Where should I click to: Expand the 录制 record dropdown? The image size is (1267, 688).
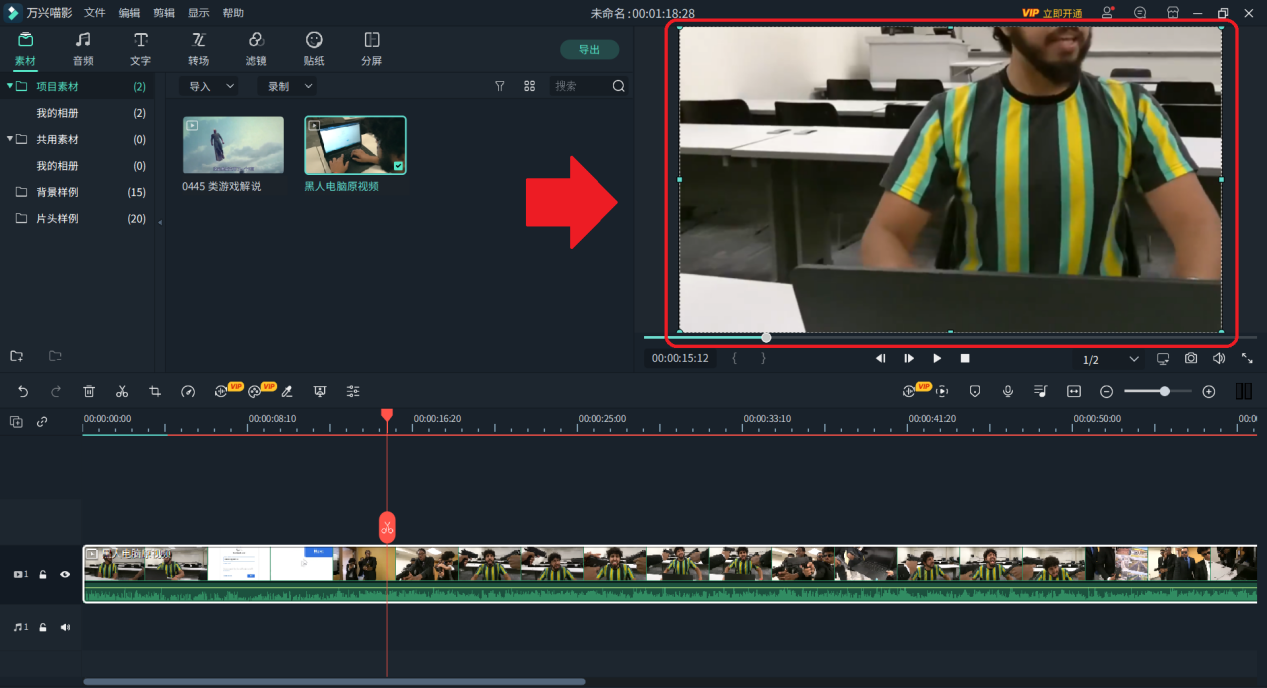coord(287,86)
